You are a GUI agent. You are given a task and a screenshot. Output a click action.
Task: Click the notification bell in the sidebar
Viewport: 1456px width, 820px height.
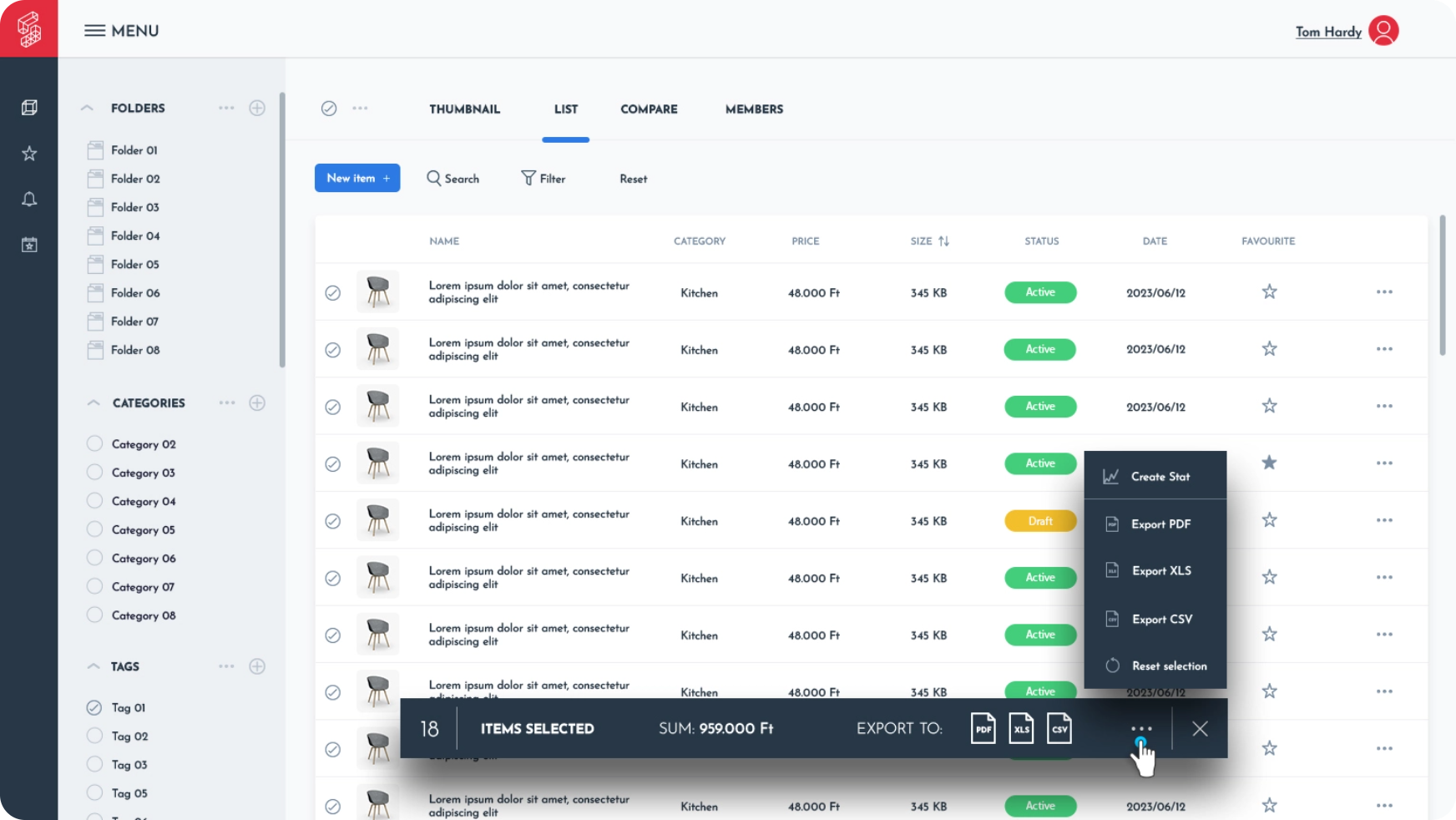29,199
